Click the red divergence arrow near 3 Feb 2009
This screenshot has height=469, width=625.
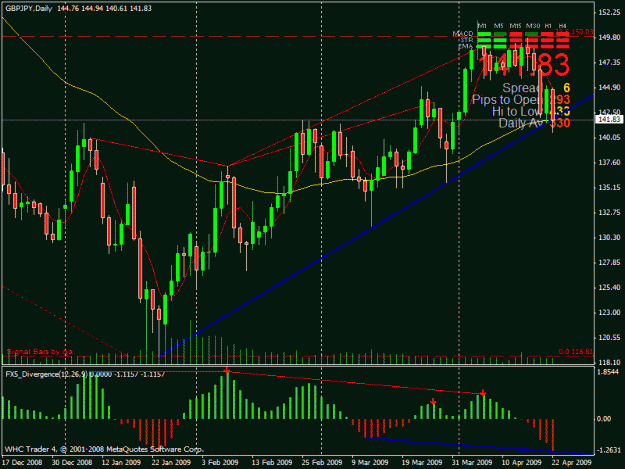pos(227,371)
